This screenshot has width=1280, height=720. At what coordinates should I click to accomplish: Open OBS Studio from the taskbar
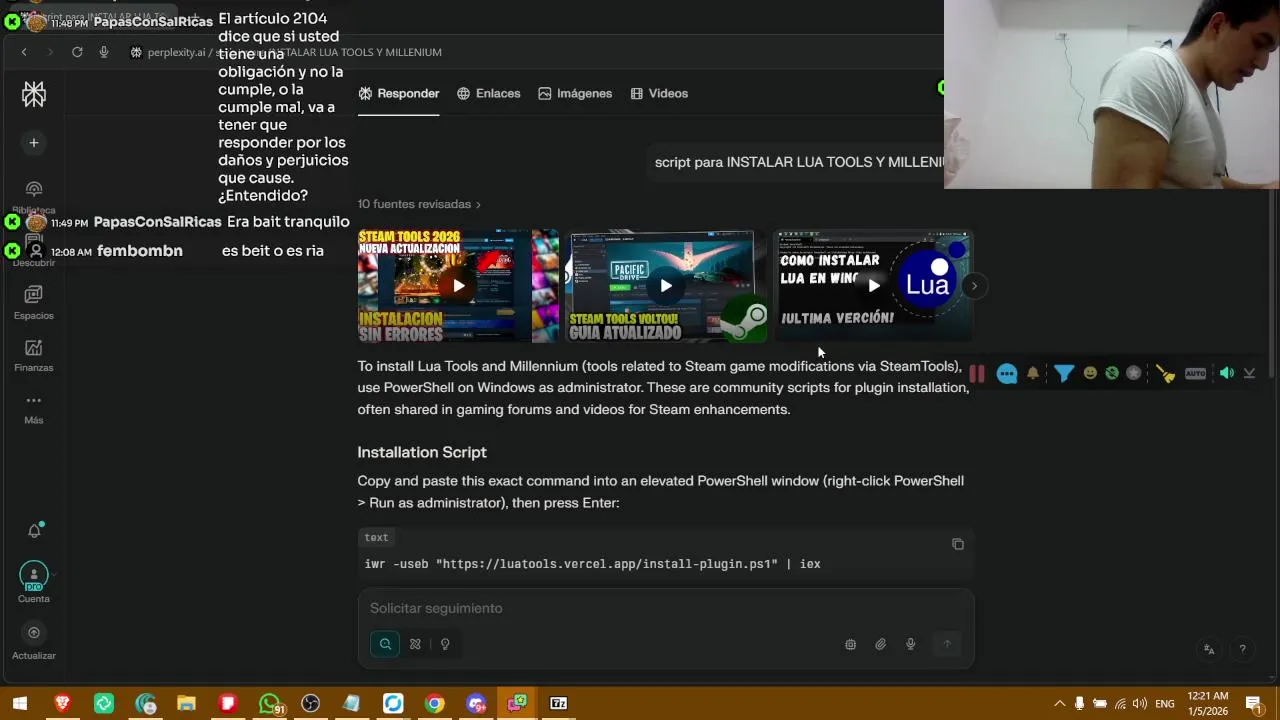pos(310,704)
